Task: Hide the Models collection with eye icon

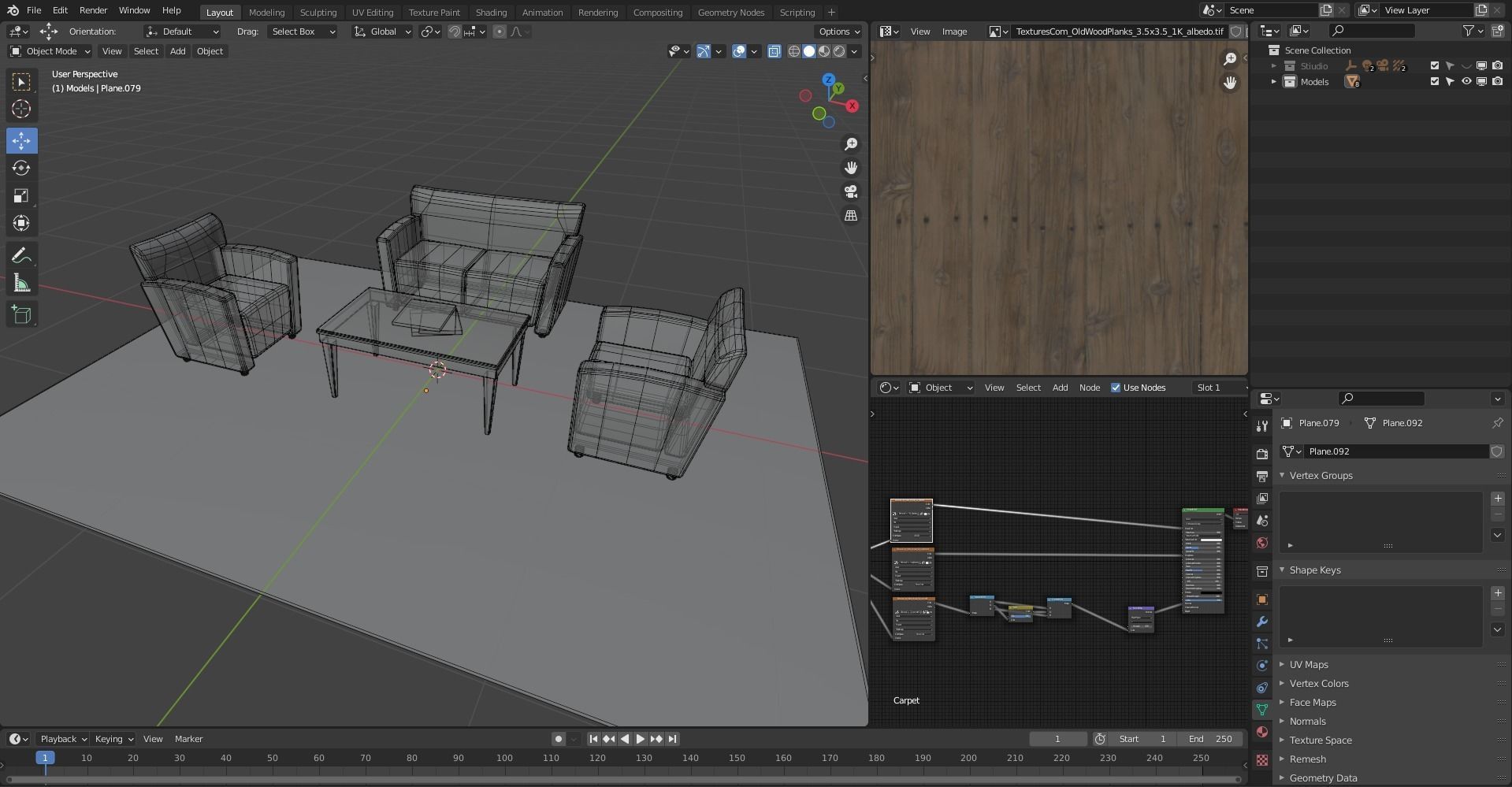Action: [1466, 82]
